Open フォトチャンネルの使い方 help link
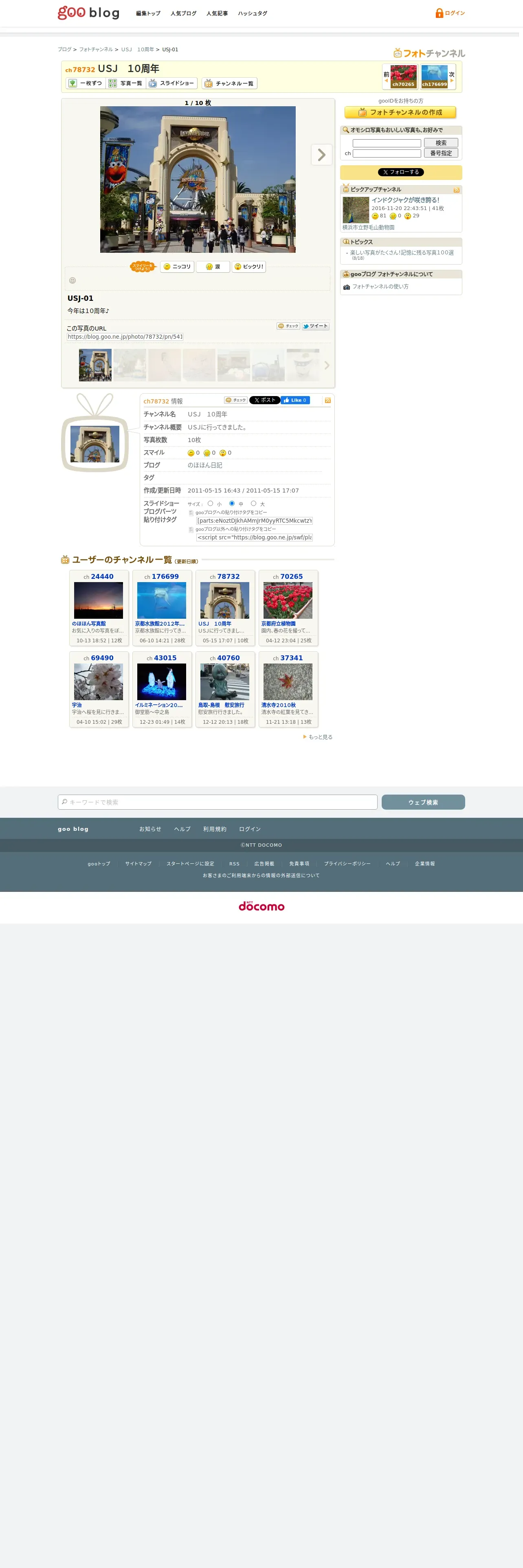Image resolution: width=523 pixels, height=1568 pixels. (380, 287)
